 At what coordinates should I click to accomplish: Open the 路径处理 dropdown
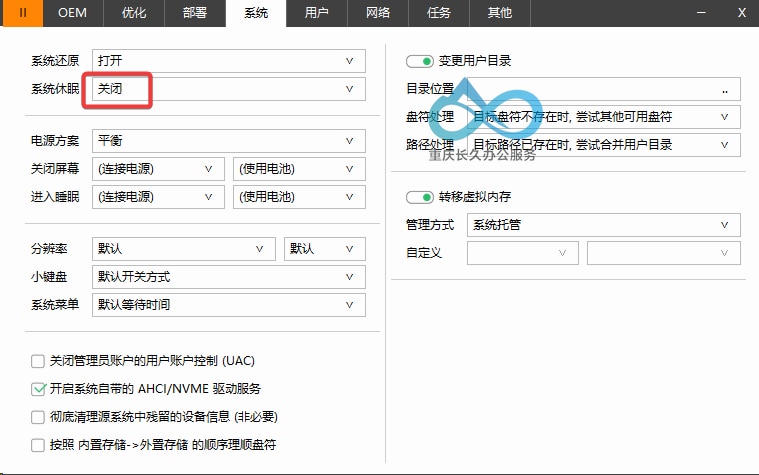tap(604, 145)
